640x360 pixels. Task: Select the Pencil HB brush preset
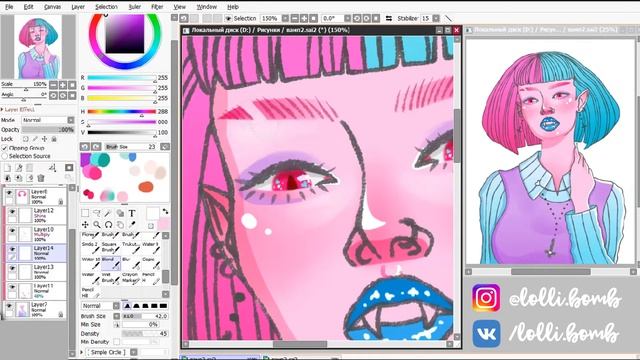click(91, 292)
